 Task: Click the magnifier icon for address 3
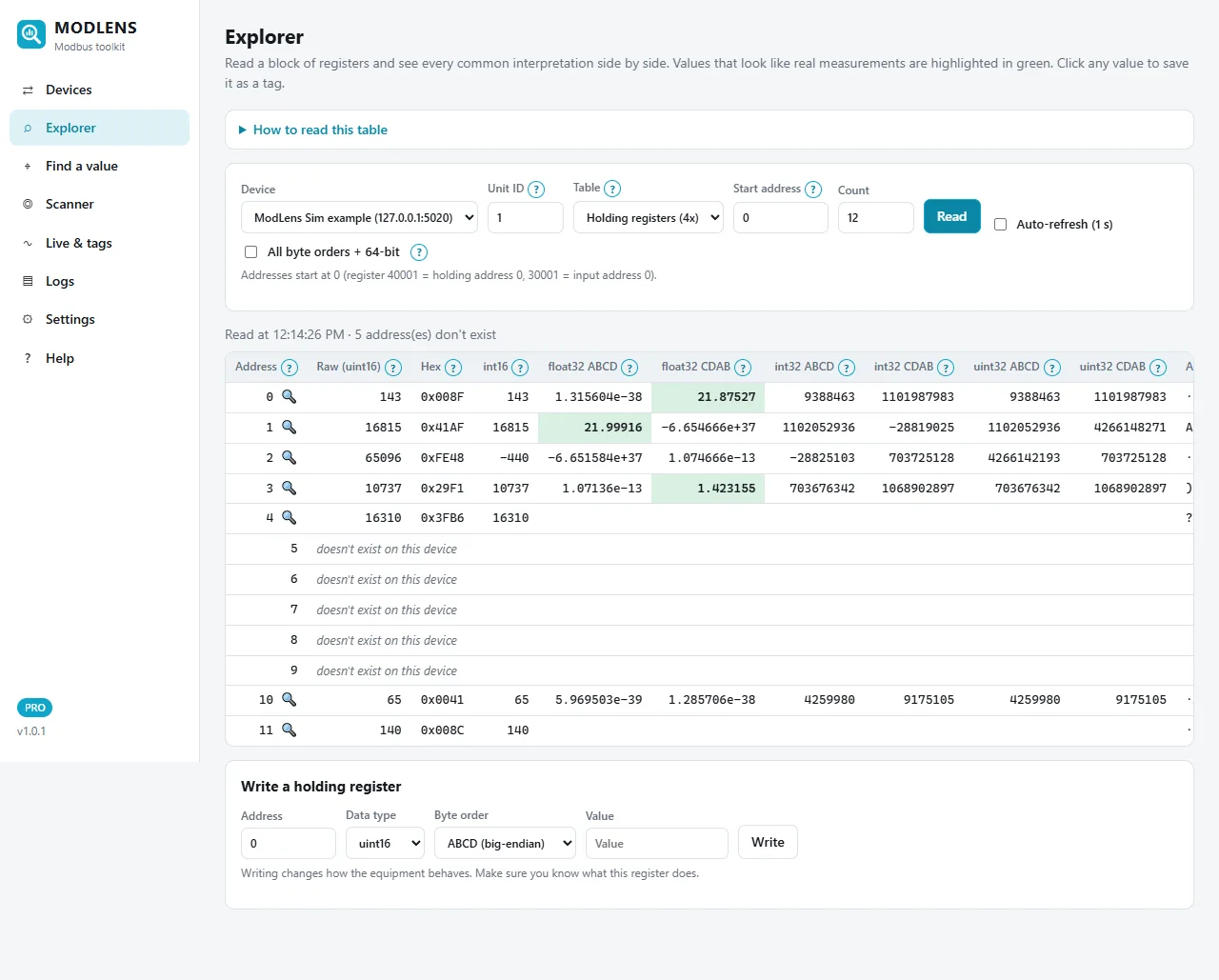pos(289,488)
